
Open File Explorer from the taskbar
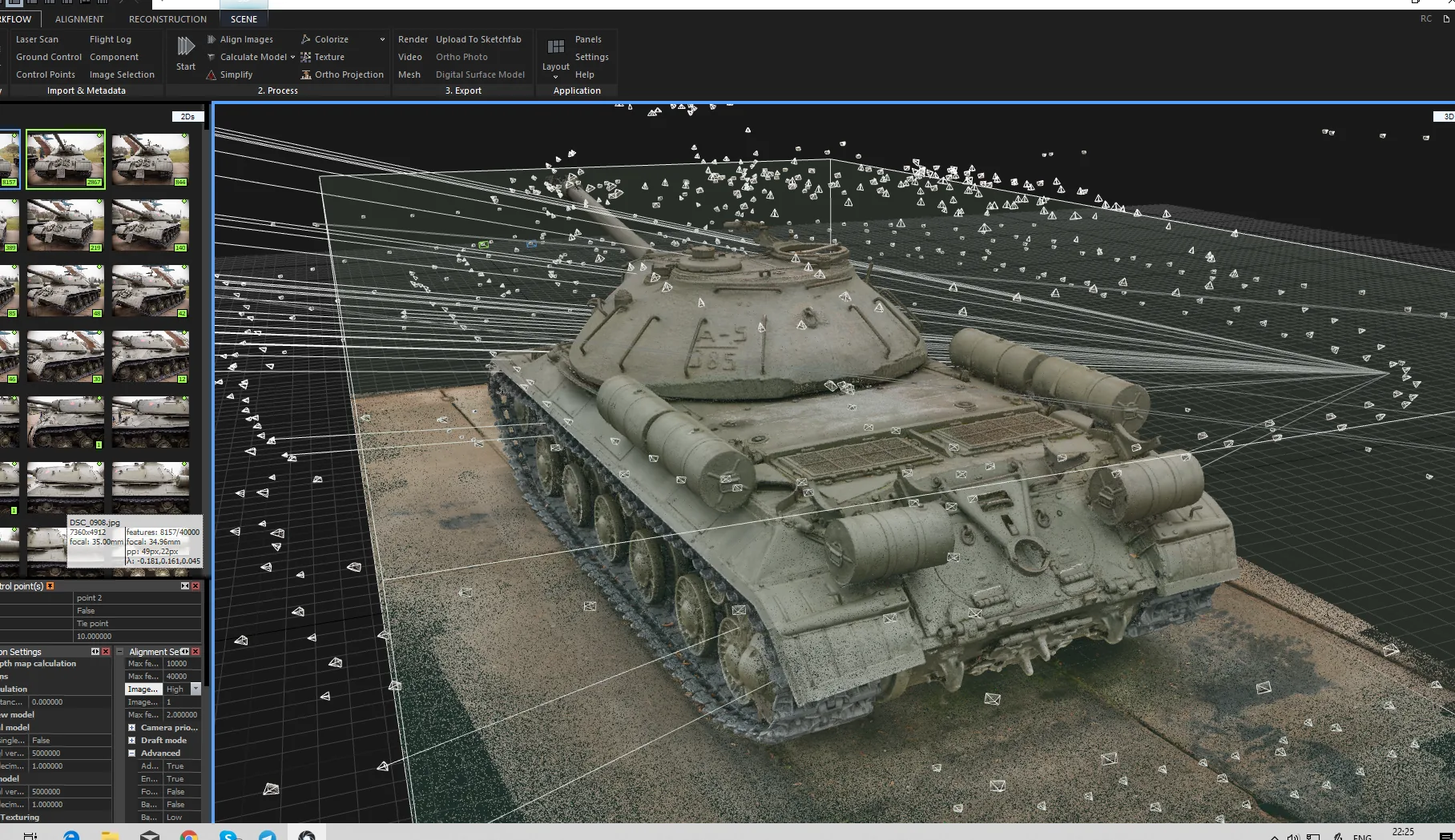point(111,835)
